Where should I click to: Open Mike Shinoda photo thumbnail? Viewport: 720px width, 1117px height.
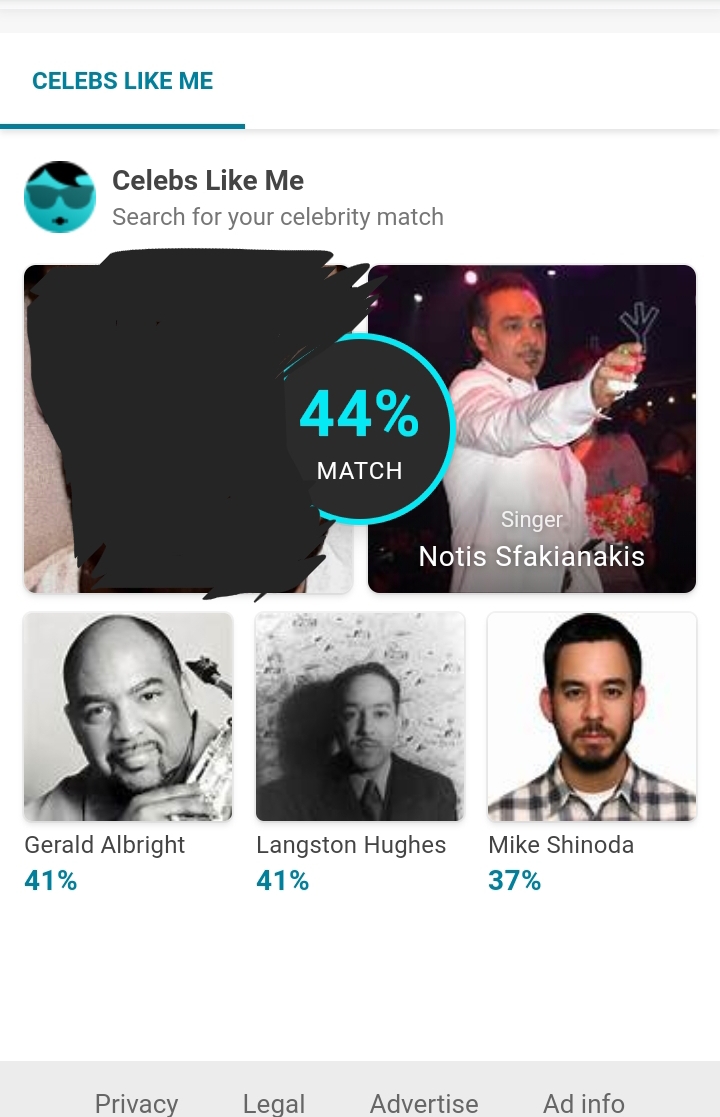[592, 717]
